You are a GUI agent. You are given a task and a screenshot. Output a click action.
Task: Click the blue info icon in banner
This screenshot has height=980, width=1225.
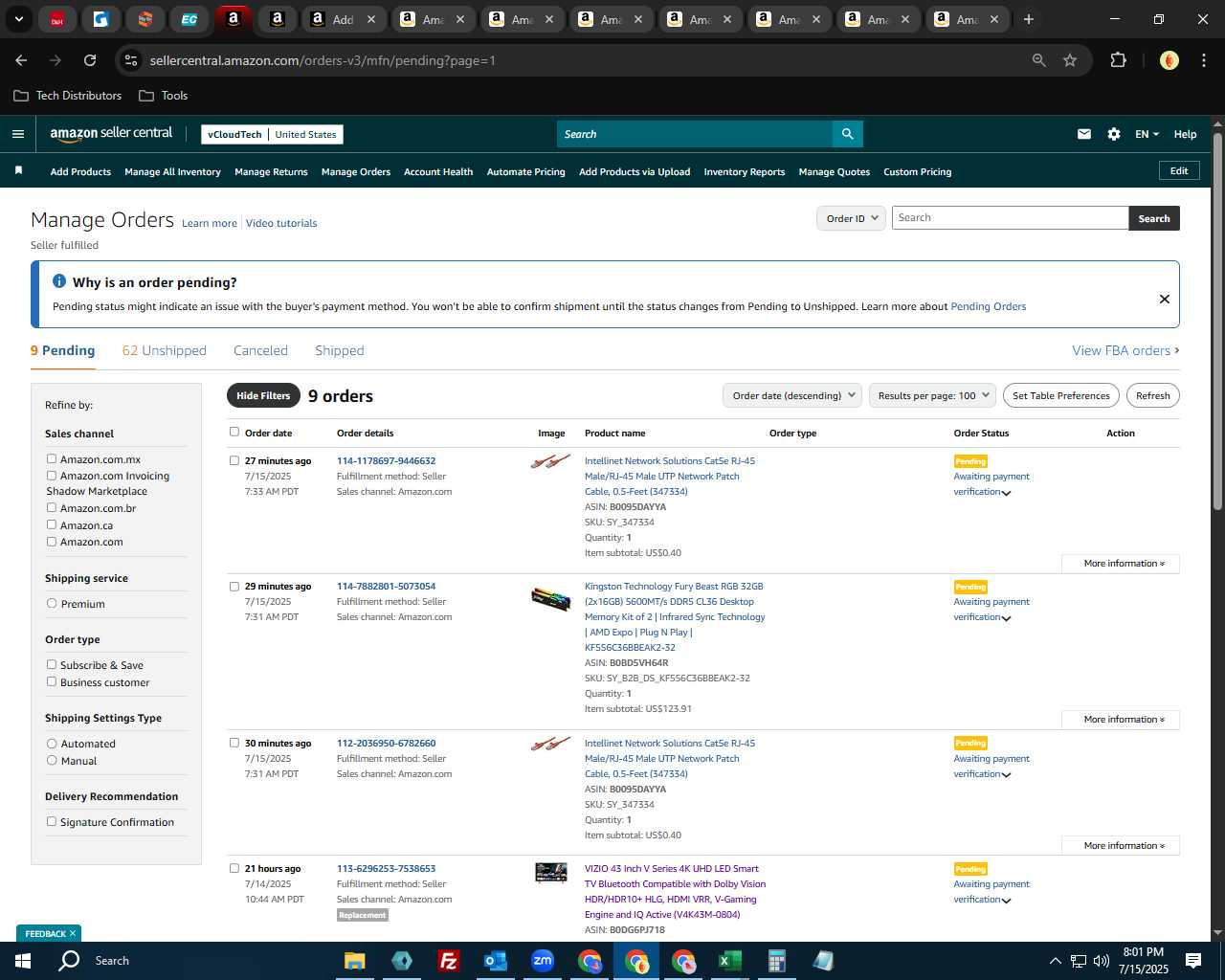pos(59,281)
